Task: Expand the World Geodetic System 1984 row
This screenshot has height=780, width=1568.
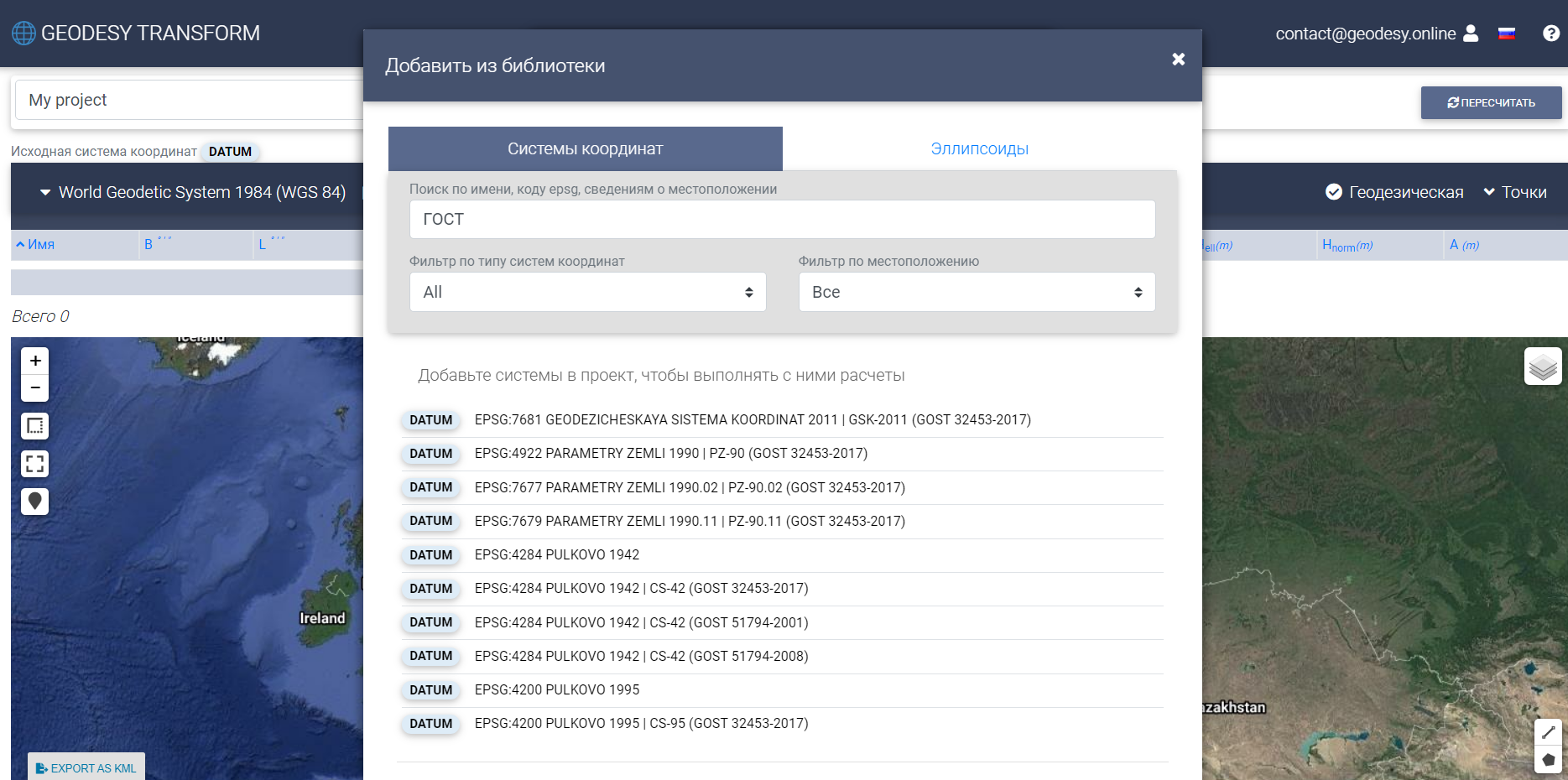Action: coord(45,192)
